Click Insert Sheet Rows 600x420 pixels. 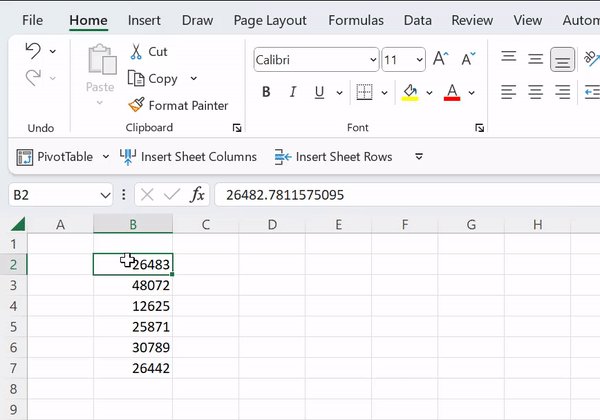tap(333, 157)
